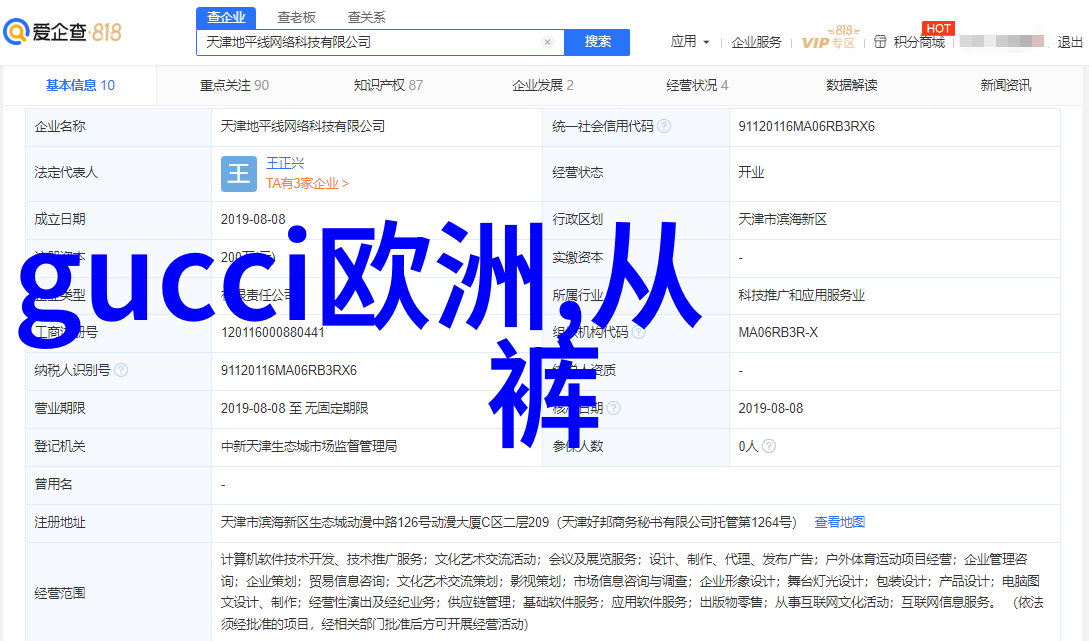Click the 登记机关 row label
This screenshot has width=1089, height=641.
(60, 446)
